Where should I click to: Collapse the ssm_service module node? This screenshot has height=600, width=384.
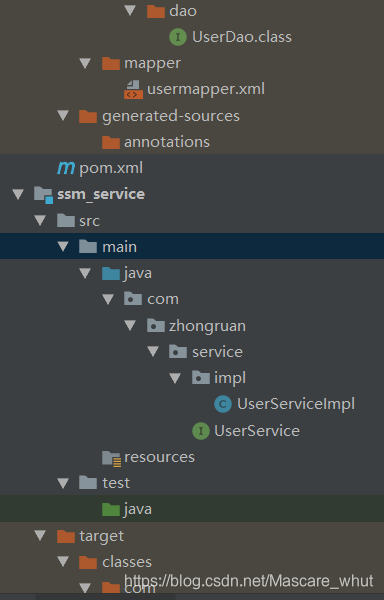pos(18,194)
